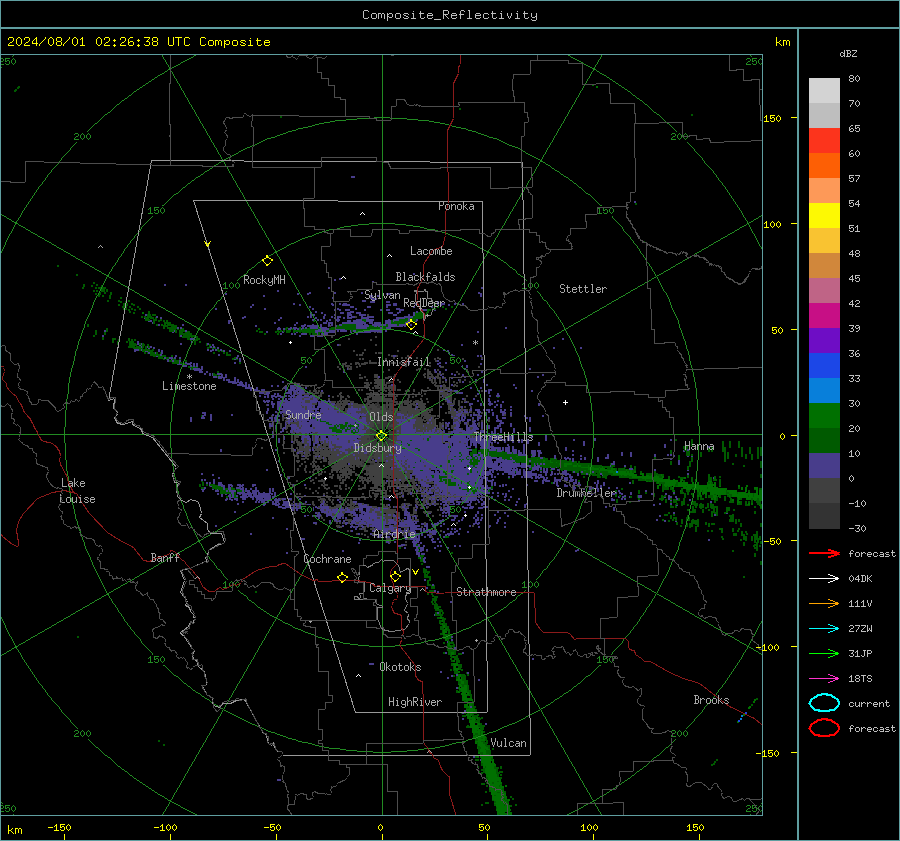Pick the cyan 27ZW arrow legend entry
The height and width of the screenshot is (841, 900).
pyautogui.click(x=824, y=629)
